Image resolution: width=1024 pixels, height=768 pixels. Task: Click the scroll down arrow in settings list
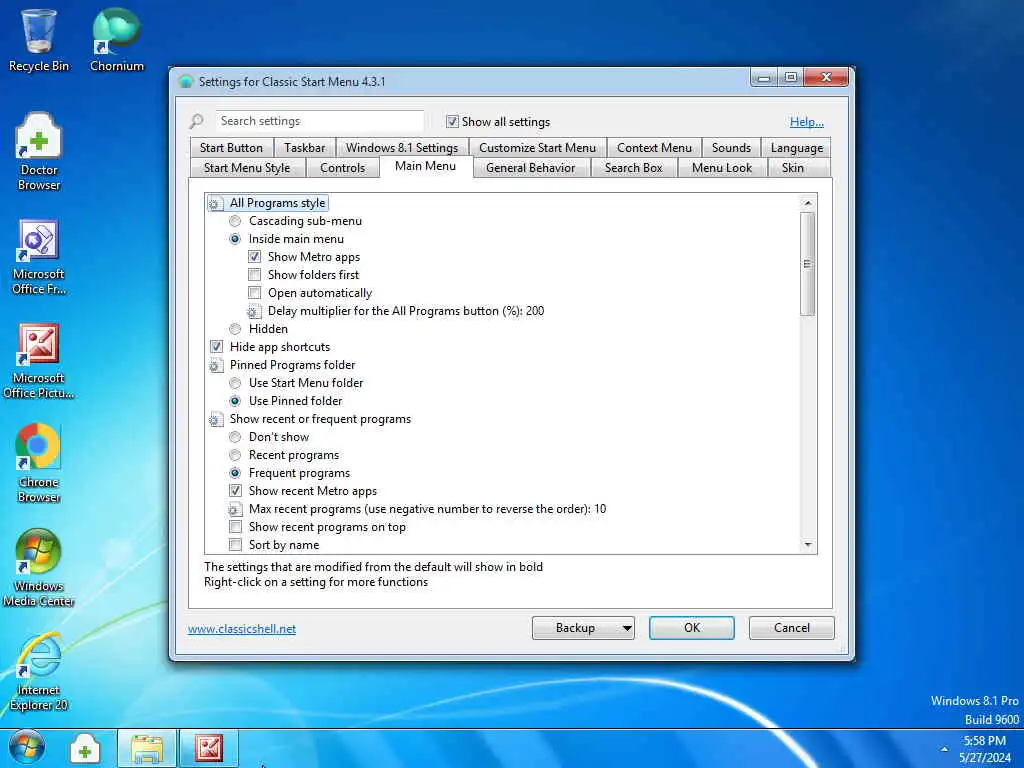tap(808, 545)
